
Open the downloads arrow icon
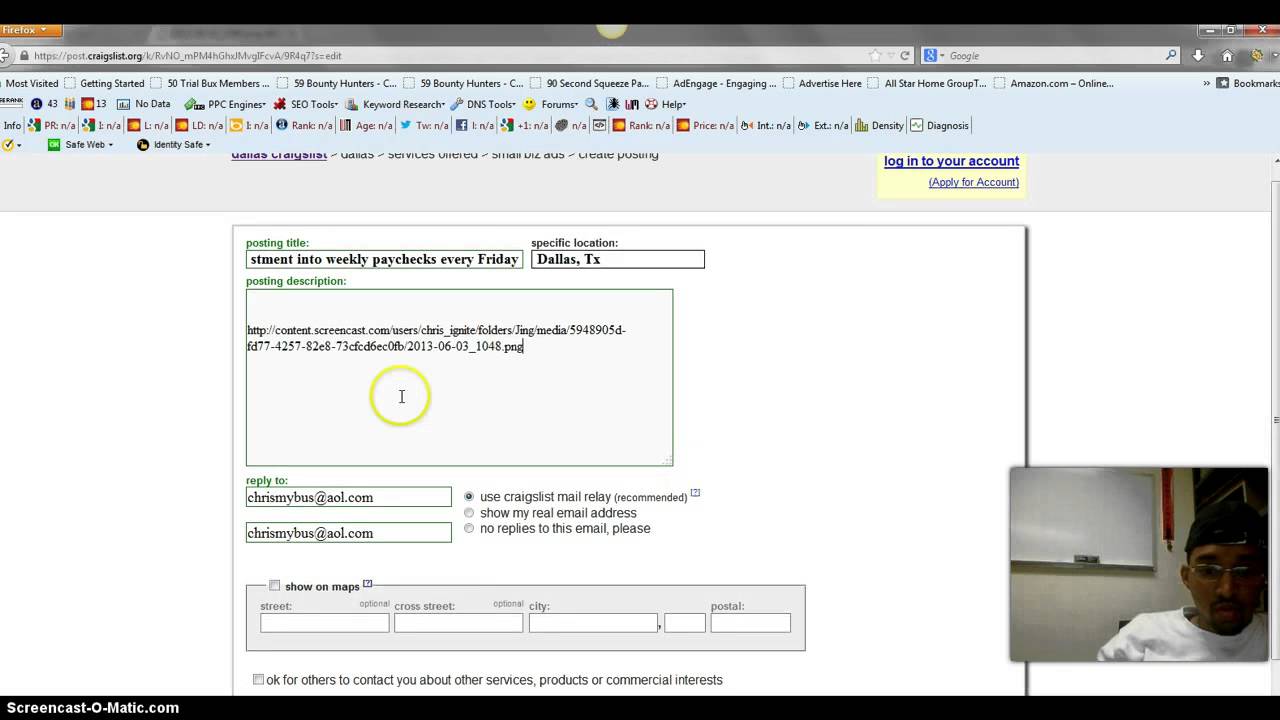pyautogui.click(x=1198, y=56)
